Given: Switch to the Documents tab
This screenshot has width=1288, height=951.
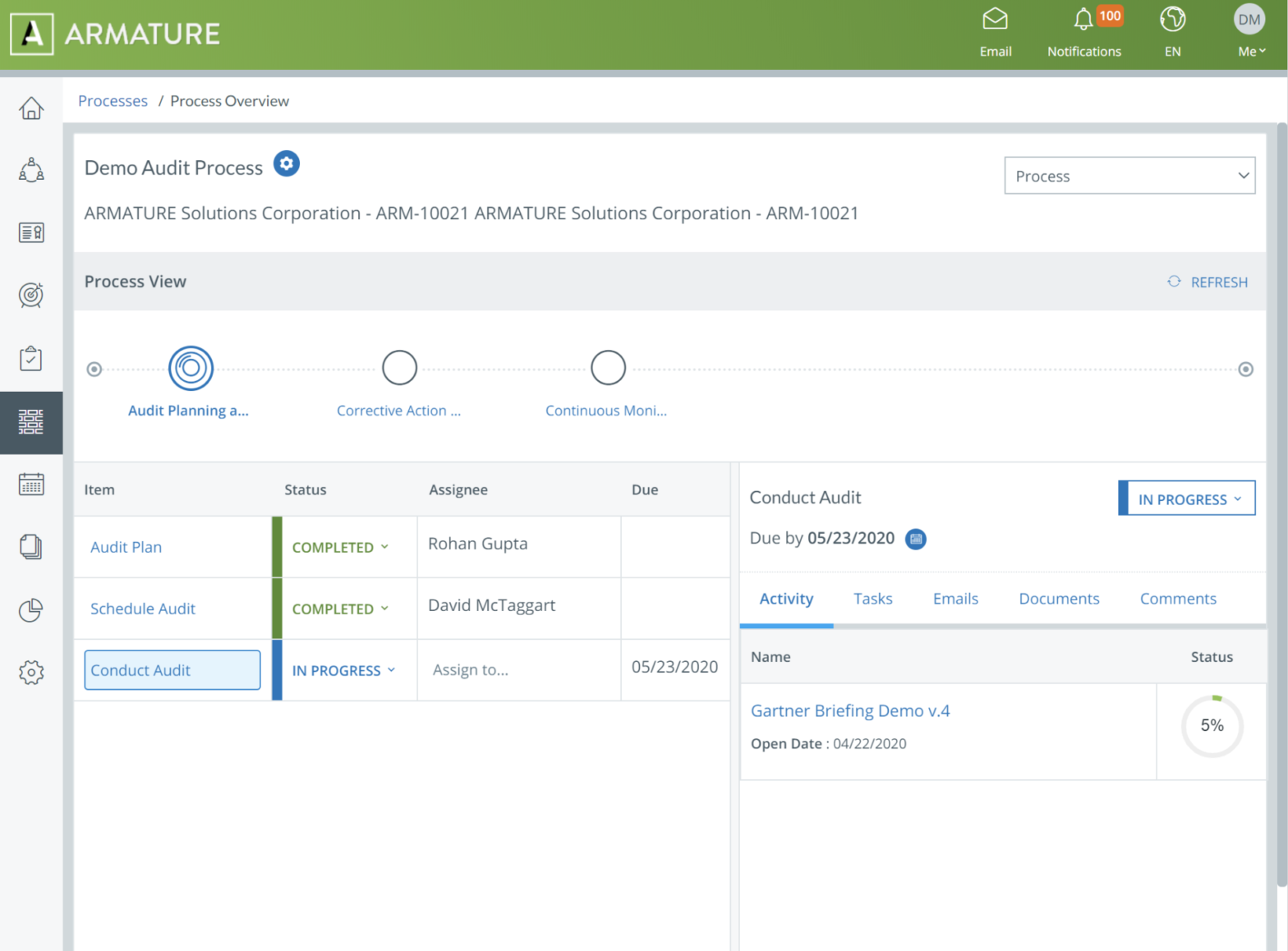Looking at the screenshot, I should pos(1058,599).
